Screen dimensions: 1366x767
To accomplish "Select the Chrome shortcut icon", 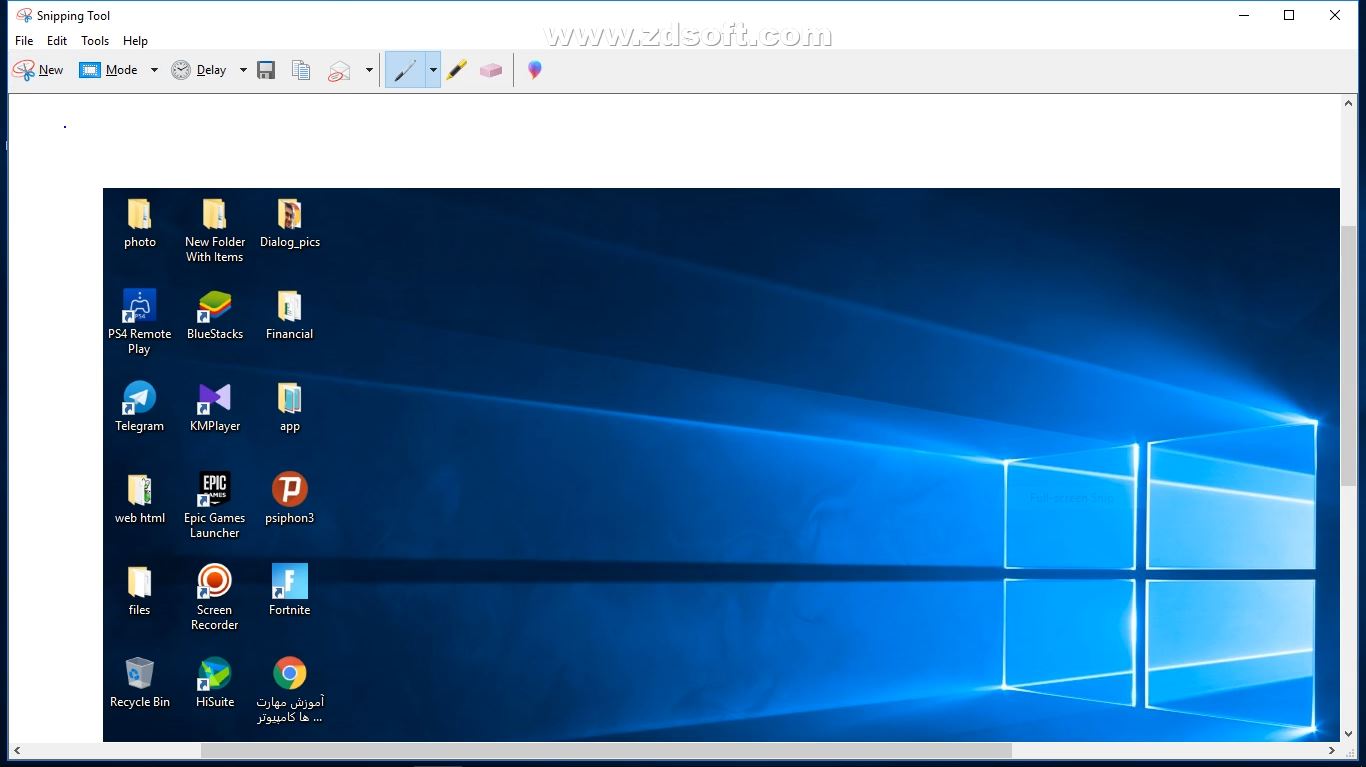I will [290, 690].
